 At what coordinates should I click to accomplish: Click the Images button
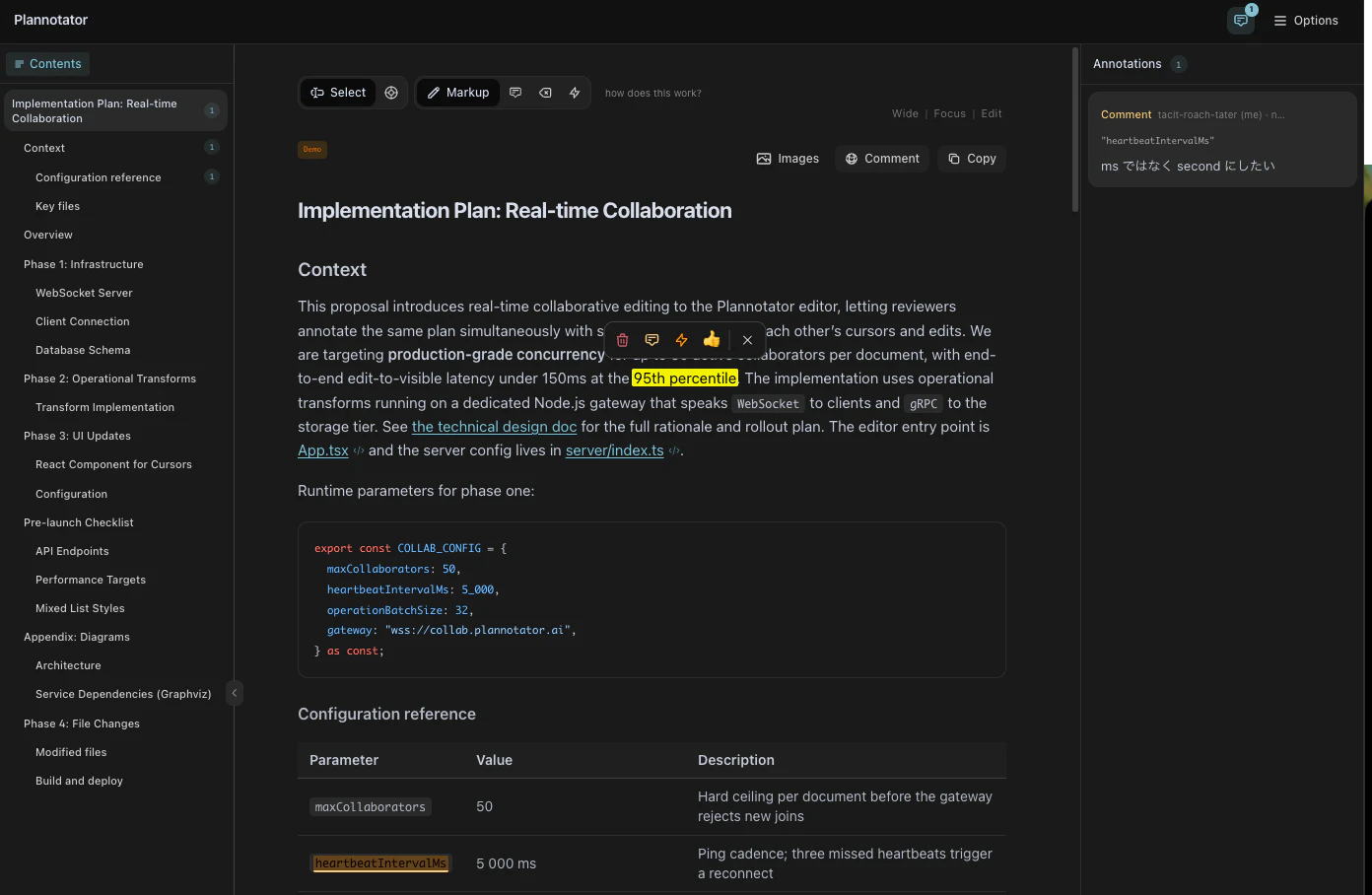788,159
